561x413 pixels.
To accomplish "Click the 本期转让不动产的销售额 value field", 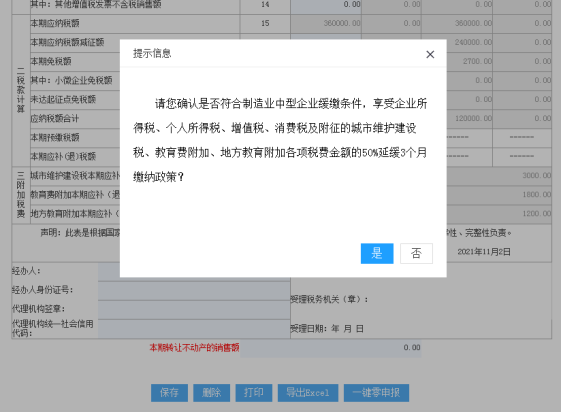I will click(331, 348).
